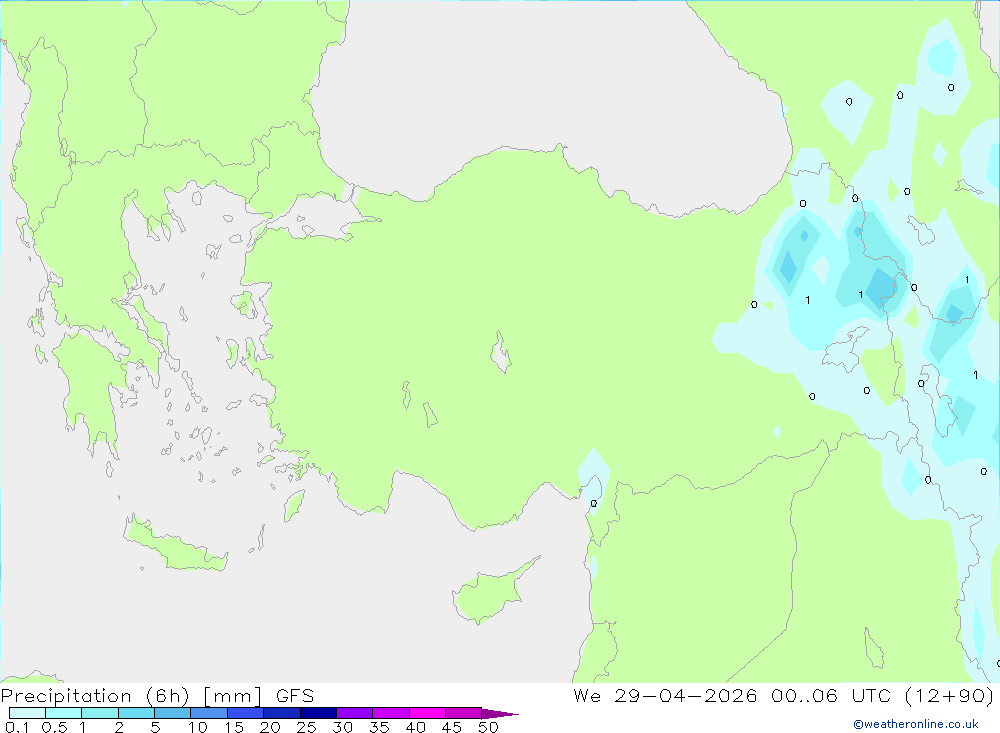Pick the 10–15 mm legend swatch
Image resolution: width=1000 pixels, height=733 pixels.
tap(209, 713)
